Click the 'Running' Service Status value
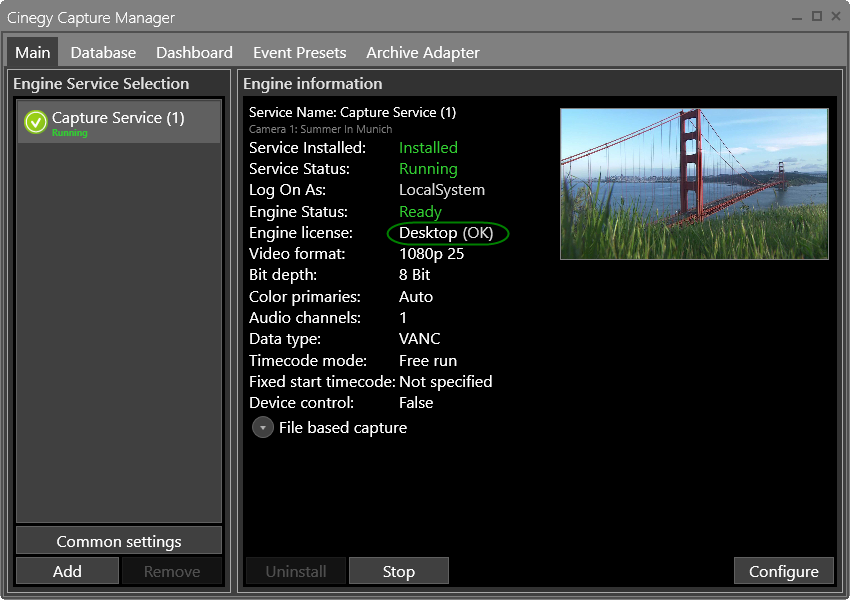 428,169
